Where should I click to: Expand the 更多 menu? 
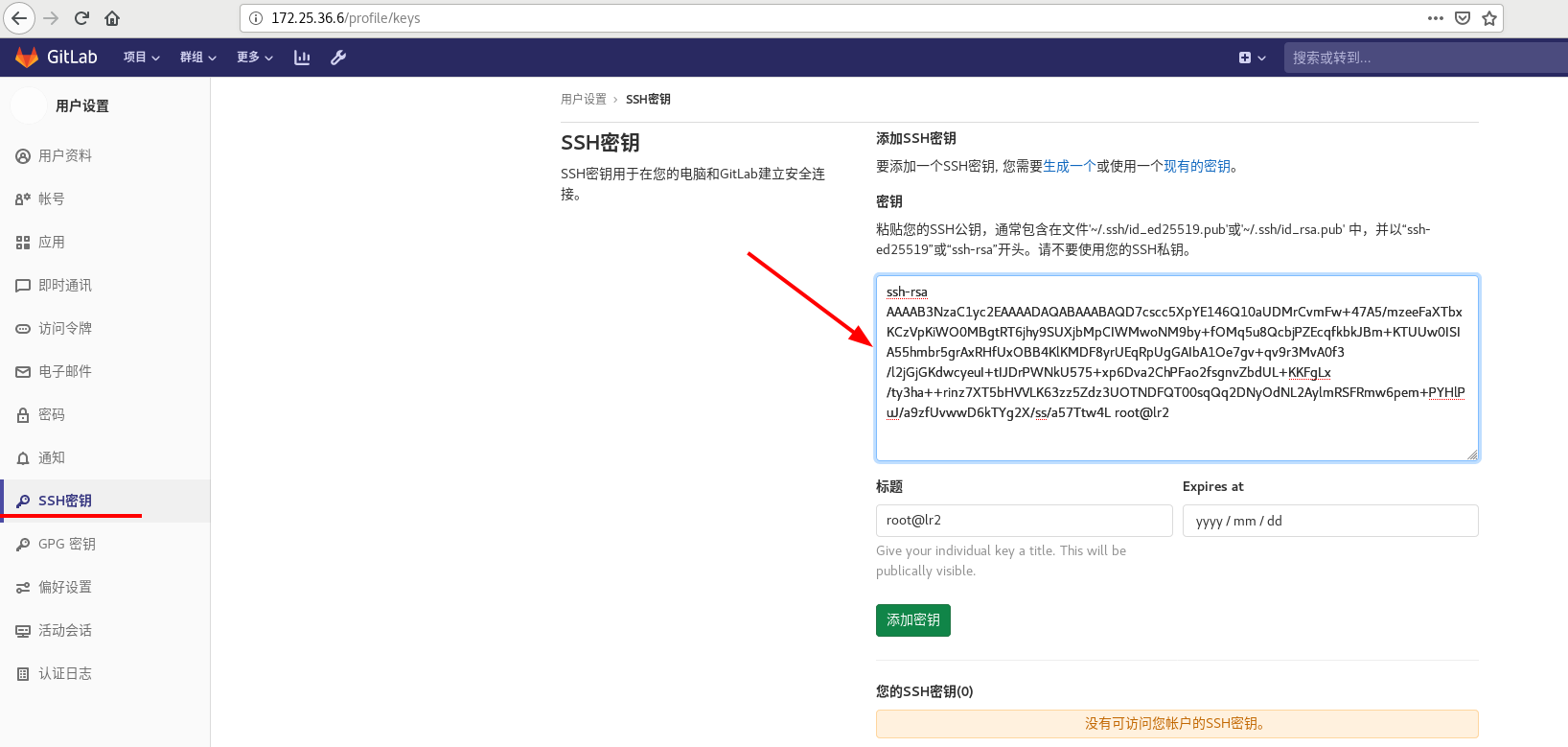tap(255, 58)
